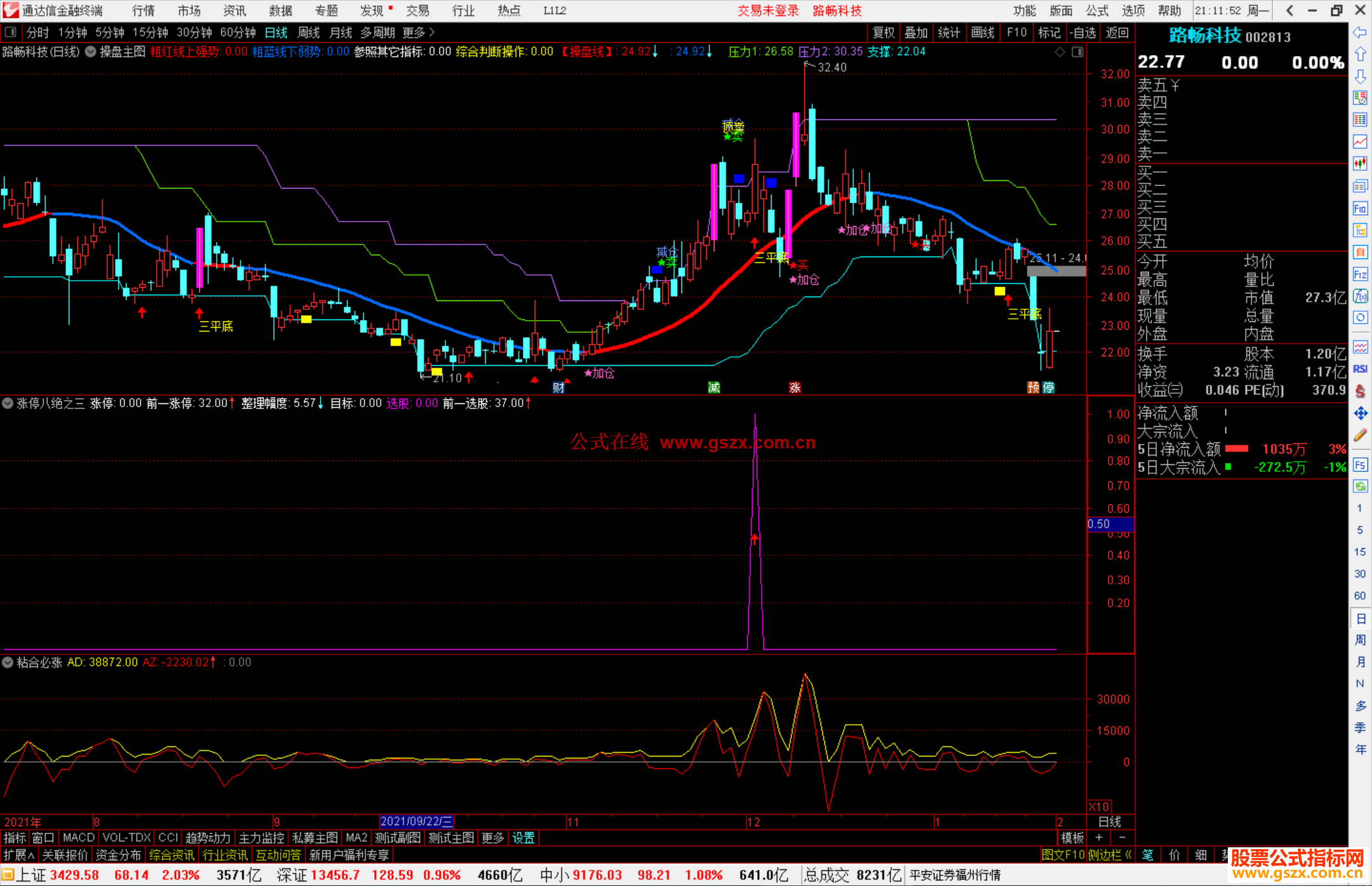Click the red S icon in sidebar
The width and height of the screenshot is (1372, 886).
(x=1360, y=391)
